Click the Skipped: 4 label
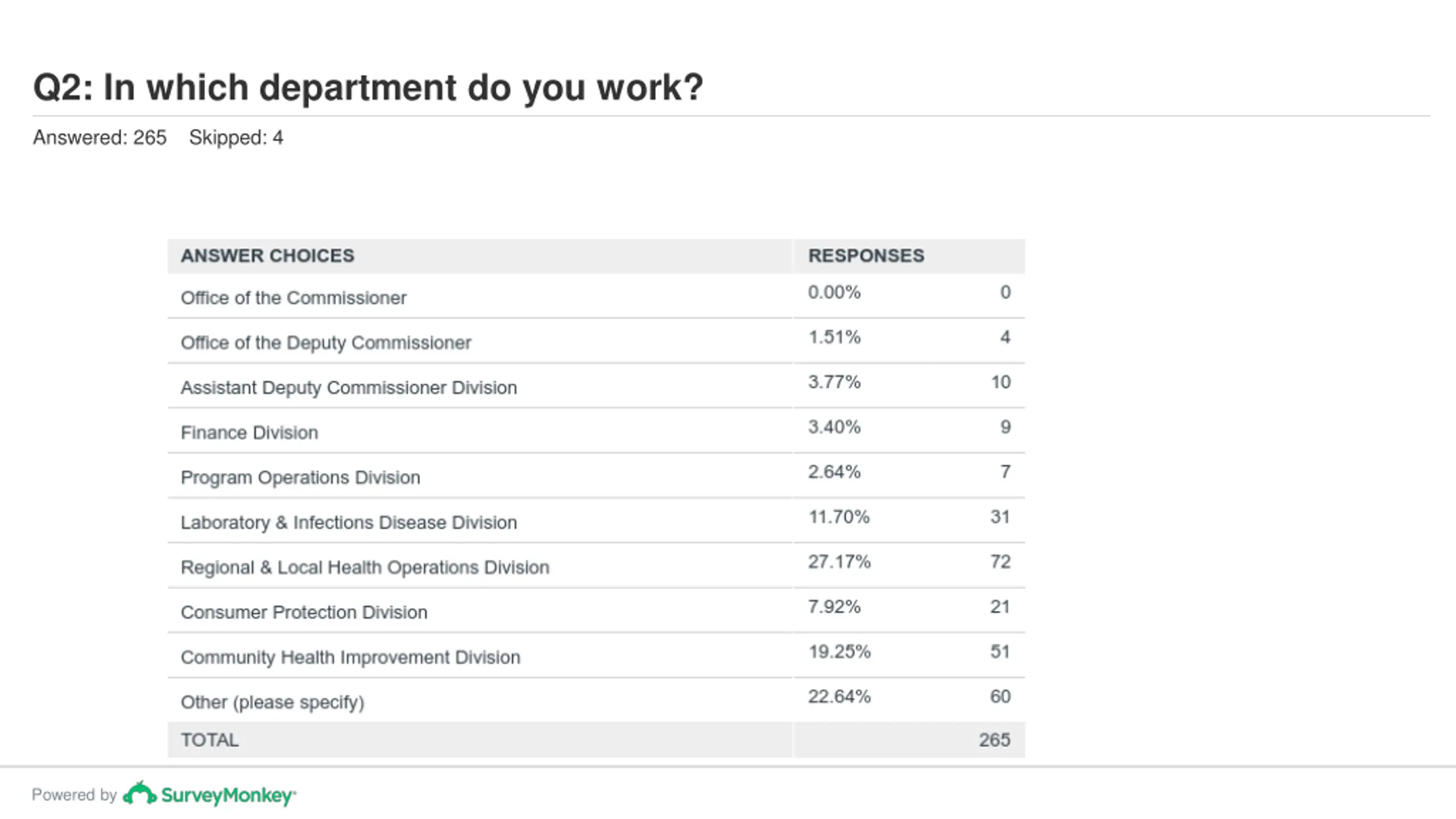The width and height of the screenshot is (1456, 819). [236, 138]
